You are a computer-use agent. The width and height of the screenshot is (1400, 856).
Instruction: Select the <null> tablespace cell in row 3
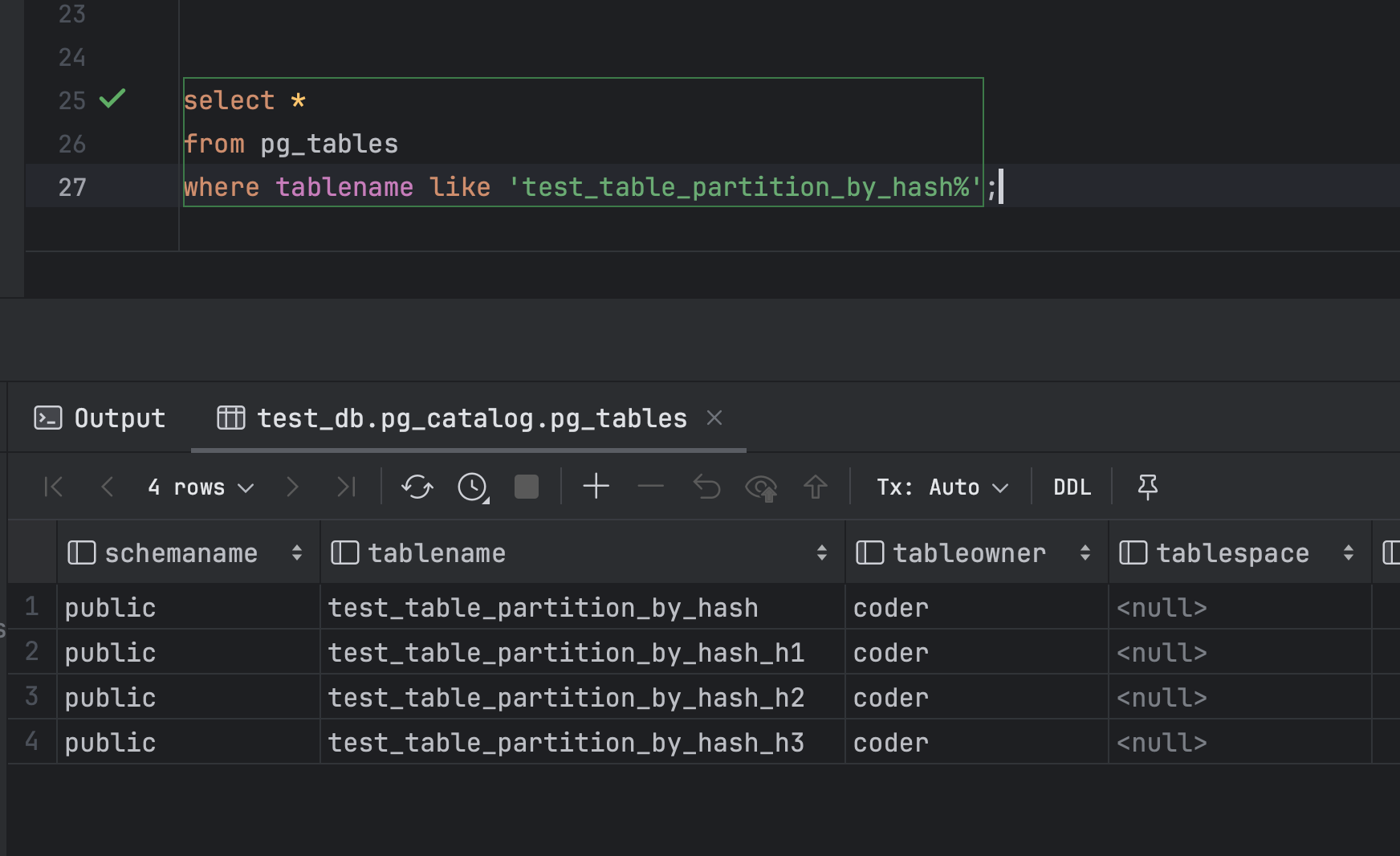(x=1240, y=697)
